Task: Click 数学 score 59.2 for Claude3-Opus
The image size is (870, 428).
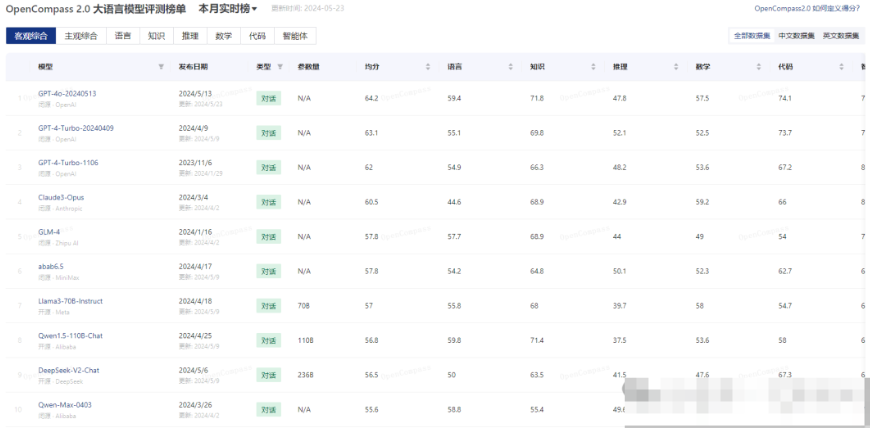Action: pos(702,202)
